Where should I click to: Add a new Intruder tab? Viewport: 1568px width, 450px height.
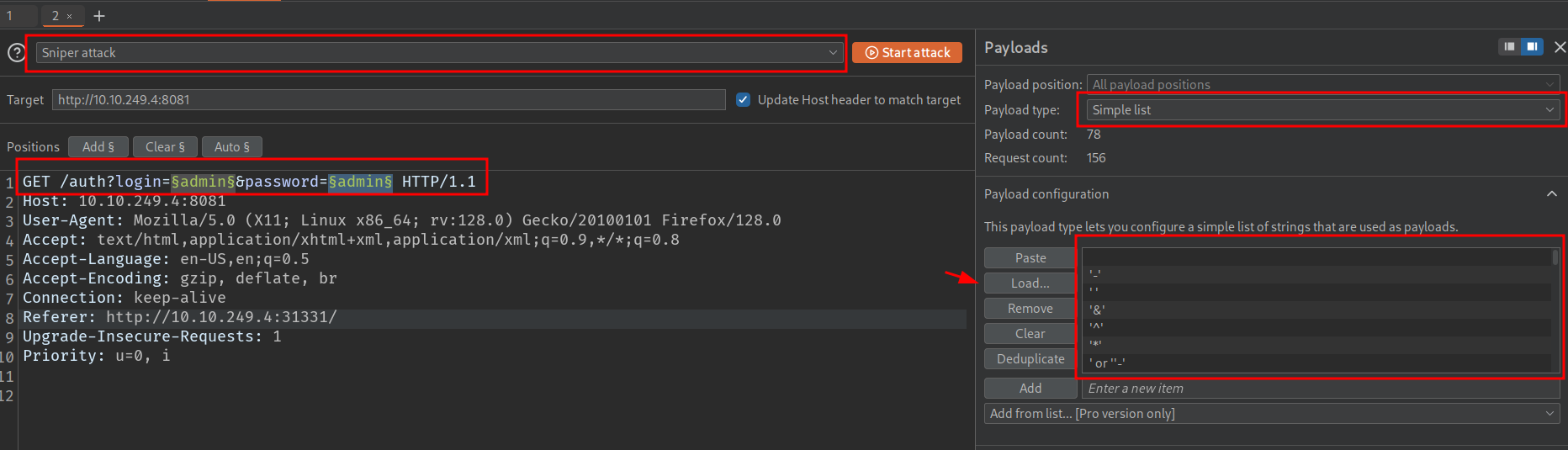tap(99, 16)
